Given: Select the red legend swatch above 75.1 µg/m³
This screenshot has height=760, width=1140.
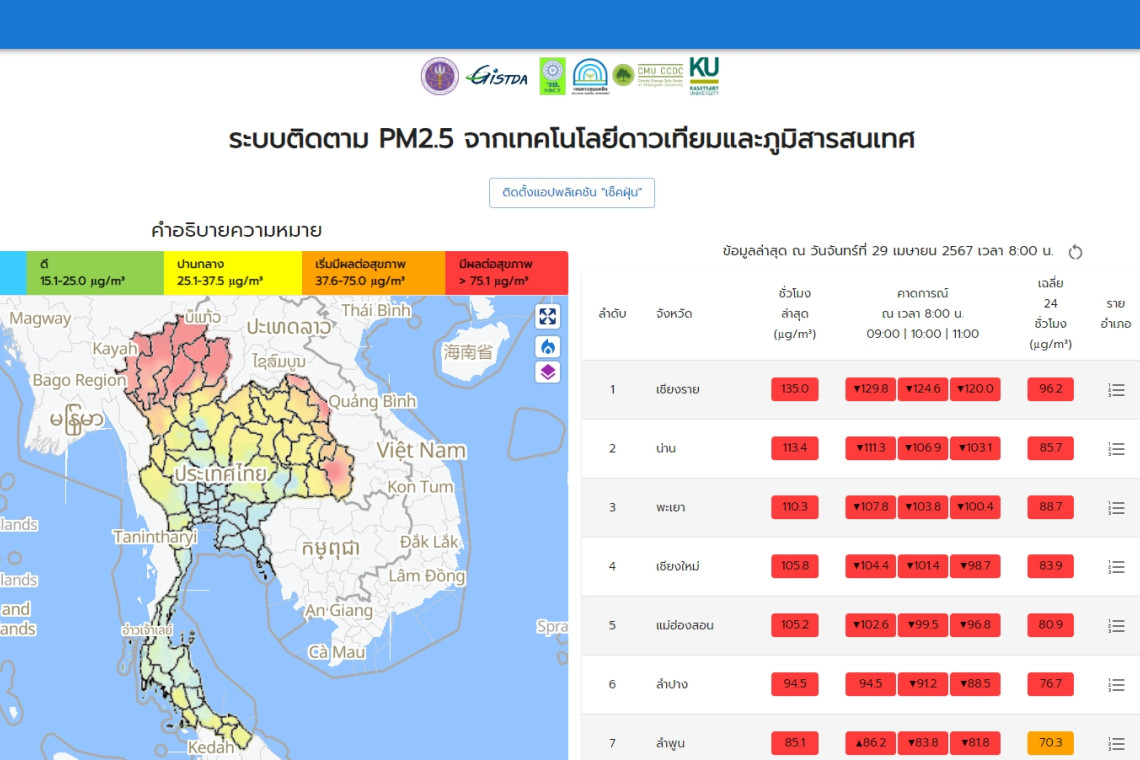Looking at the screenshot, I should click(x=506, y=273).
